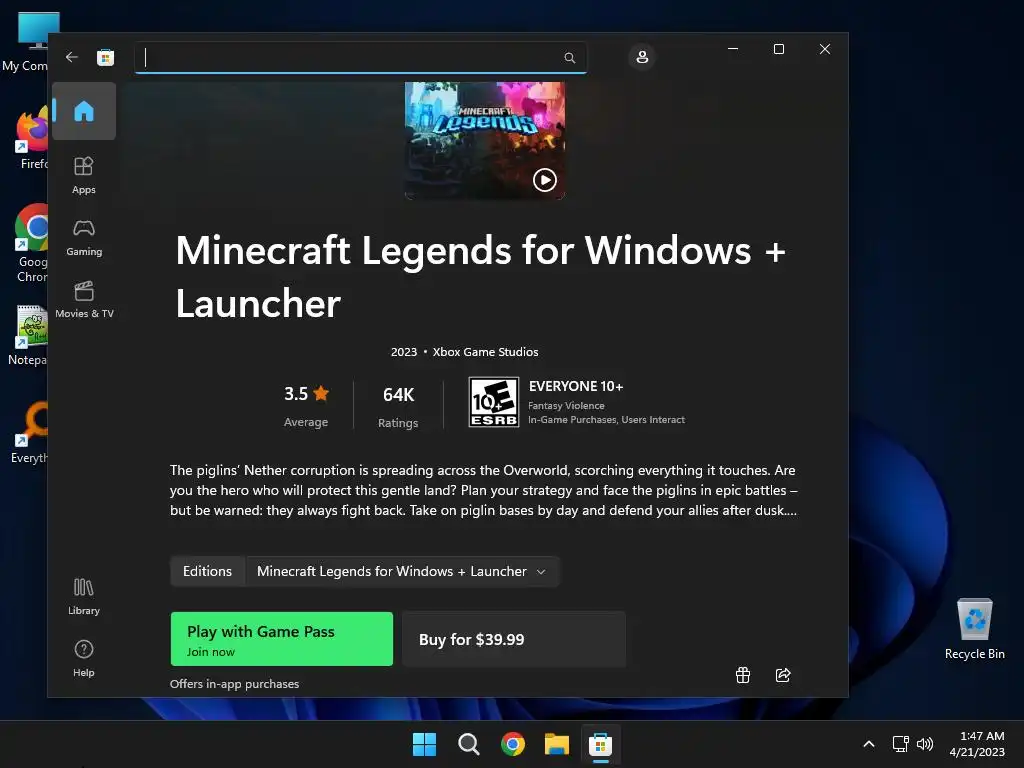The image size is (1024, 768).
Task: Click the Minecraft Legends cover thumbnail
Action: click(x=485, y=140)
